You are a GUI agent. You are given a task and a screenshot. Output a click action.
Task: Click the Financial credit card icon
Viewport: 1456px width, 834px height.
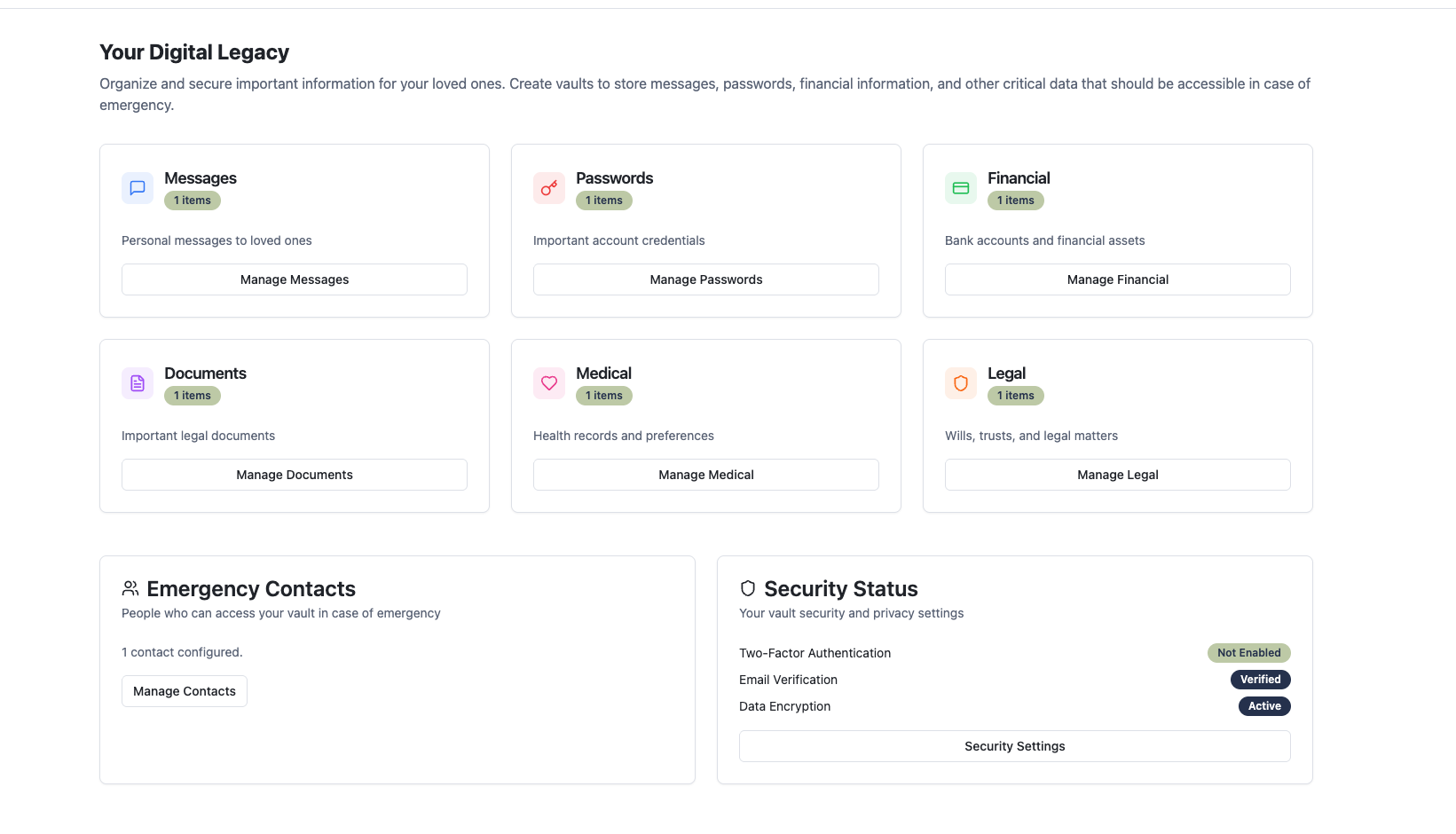(961, 187)
